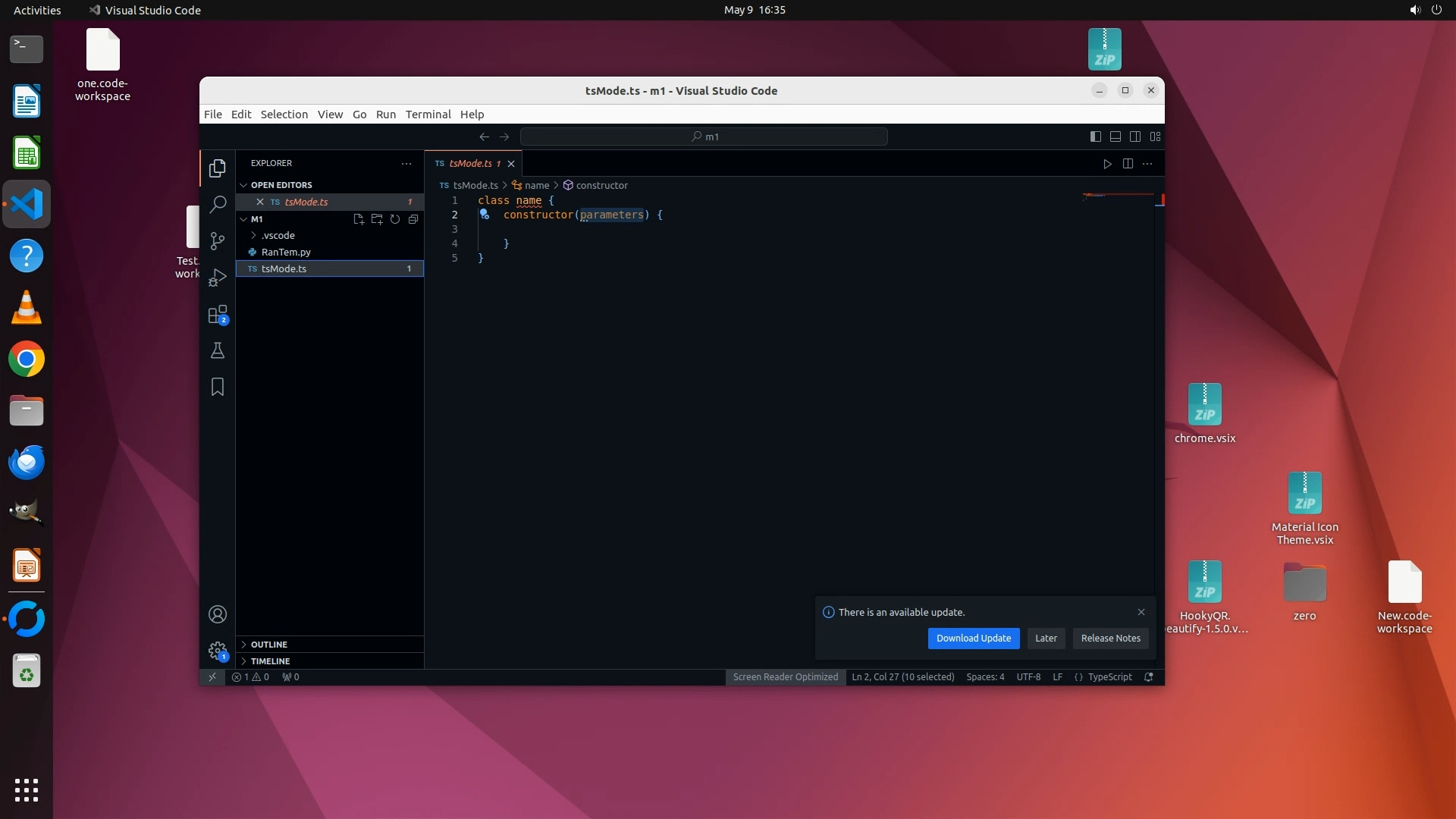Expand the TIMELINE section
The image size is (1456, 819).
(270, 661)
